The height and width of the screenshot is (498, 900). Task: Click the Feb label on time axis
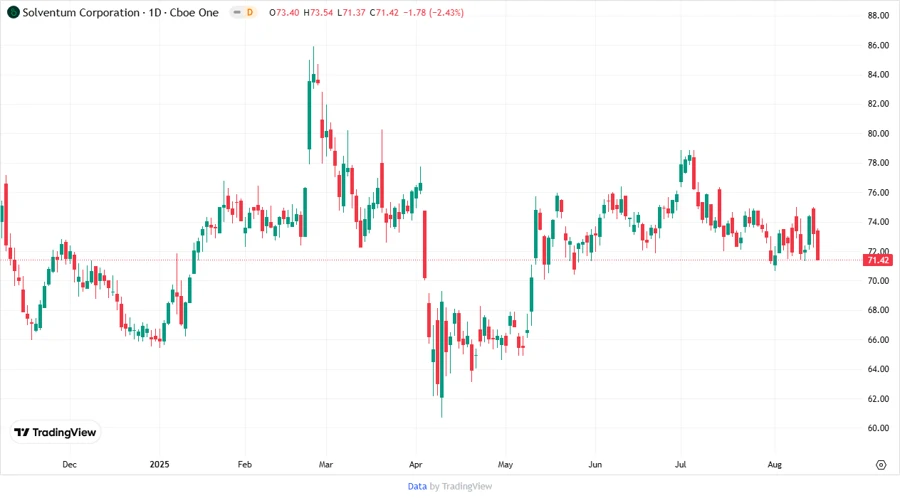pyautogui.click(x=245, y=464)
